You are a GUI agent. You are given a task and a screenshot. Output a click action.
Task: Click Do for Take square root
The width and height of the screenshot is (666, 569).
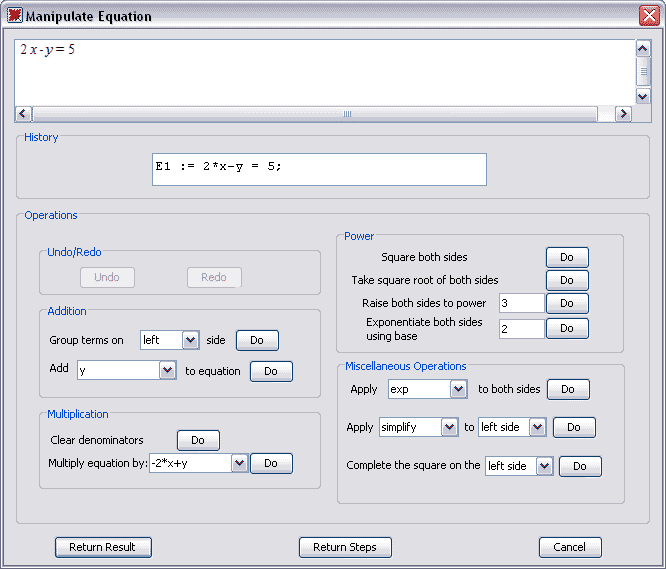tap(567, 280)
